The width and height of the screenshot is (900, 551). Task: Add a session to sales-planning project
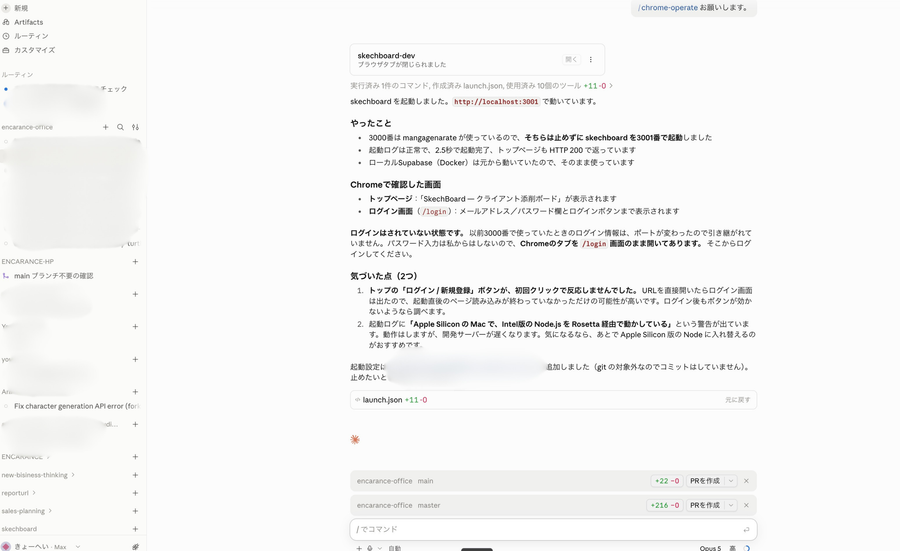(x=135, y=511)
